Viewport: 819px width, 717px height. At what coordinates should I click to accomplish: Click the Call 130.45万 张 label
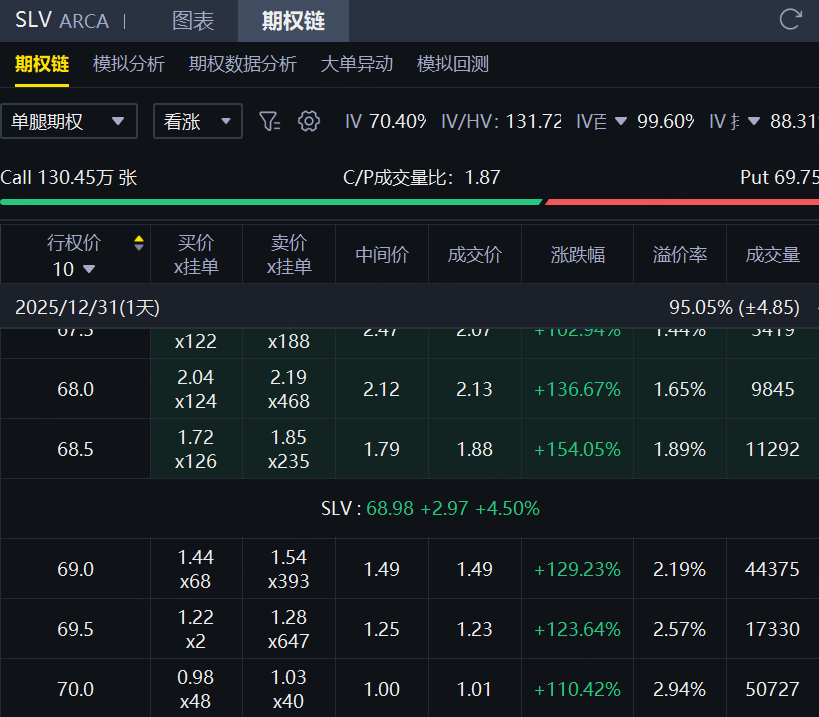[68, 178]
